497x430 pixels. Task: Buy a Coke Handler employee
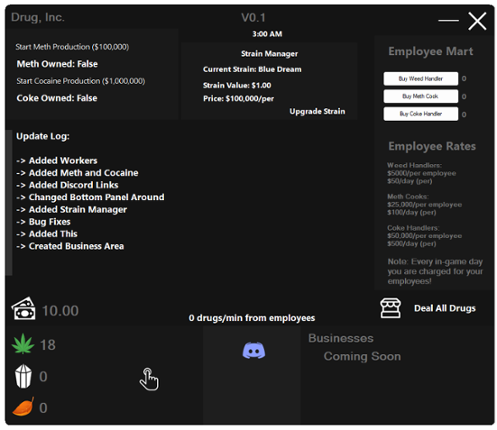point(420,114)
